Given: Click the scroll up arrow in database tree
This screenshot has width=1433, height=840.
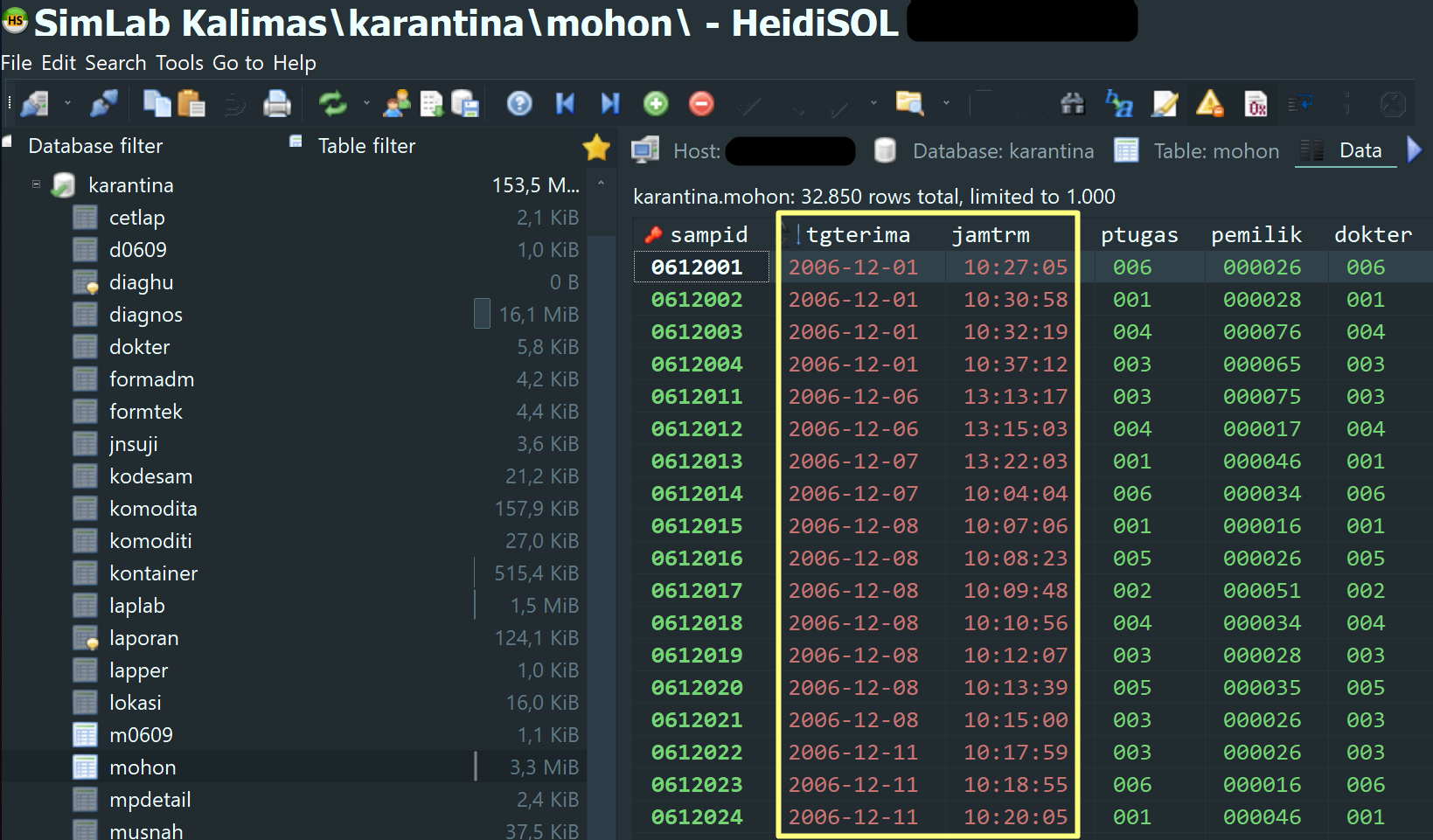Looking at the screenshot, I should (x=601, y=184).
